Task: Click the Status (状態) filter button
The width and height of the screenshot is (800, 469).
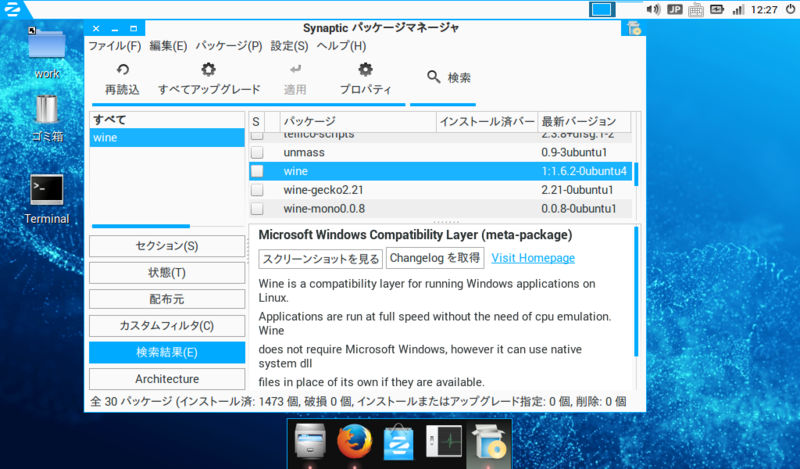Action: pos(167,273)
